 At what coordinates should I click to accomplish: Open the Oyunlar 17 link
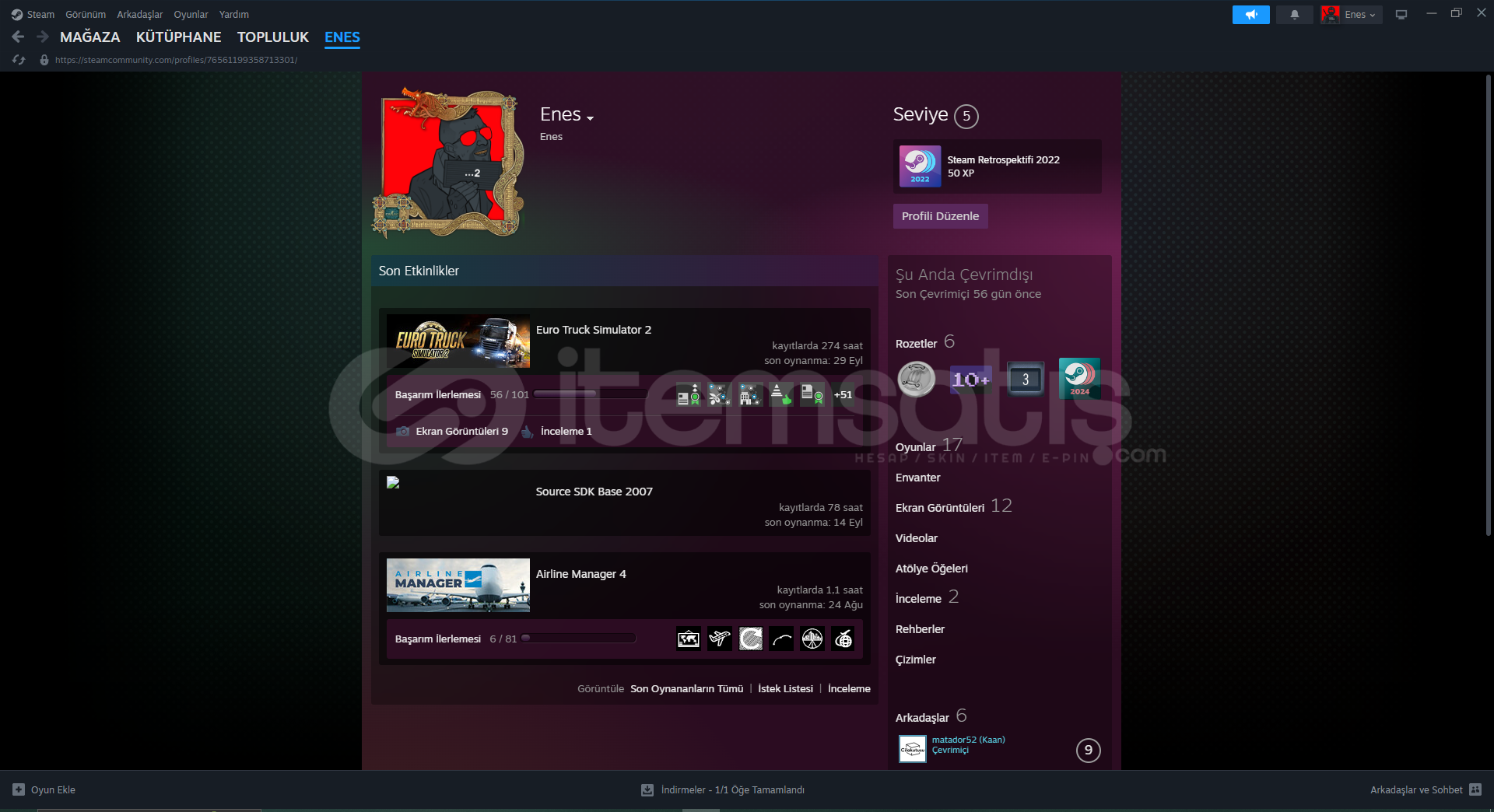pyautogui.click(x=929, y=446)
